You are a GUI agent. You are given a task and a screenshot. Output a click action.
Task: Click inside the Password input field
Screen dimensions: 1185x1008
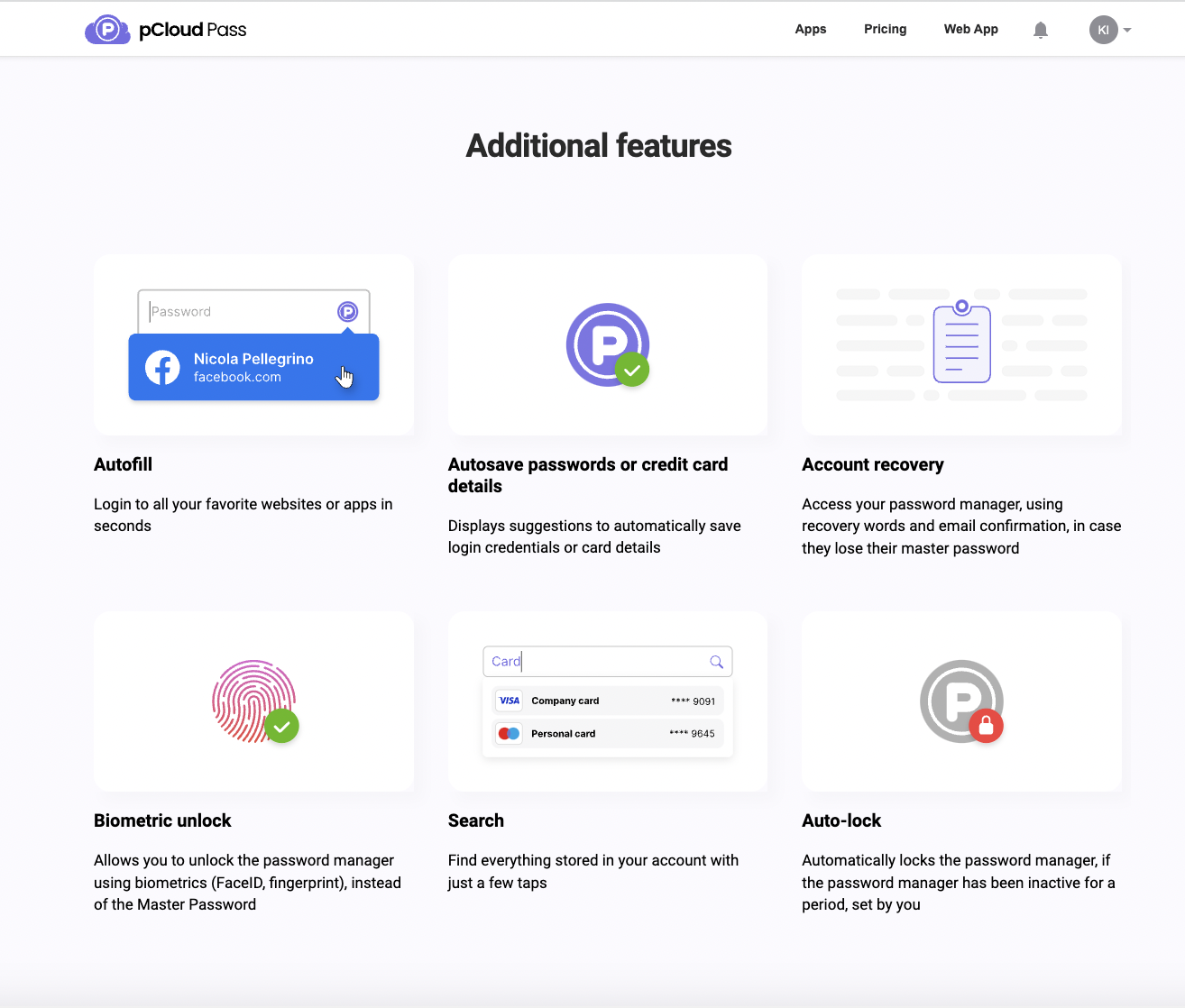[234, 311]
